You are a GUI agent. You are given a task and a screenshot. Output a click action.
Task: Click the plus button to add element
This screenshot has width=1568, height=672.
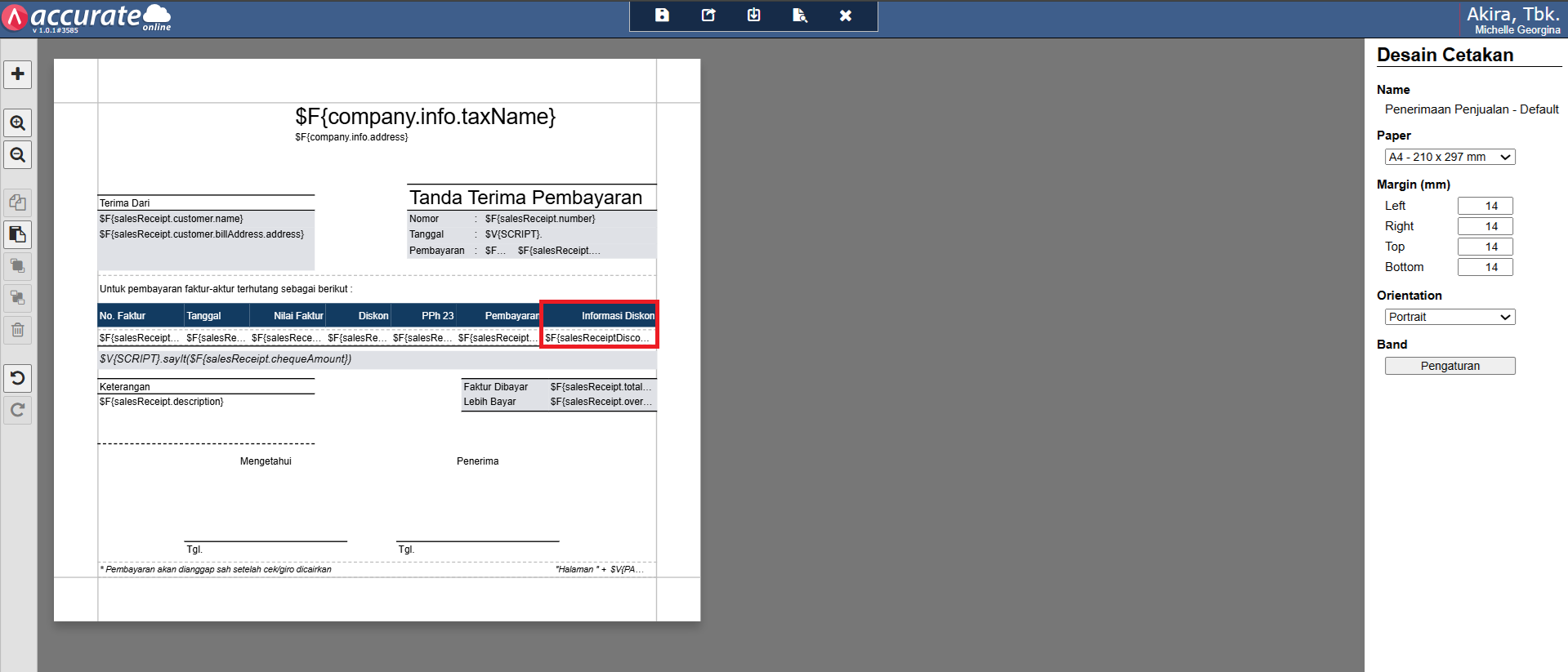click(x=18, y=74)
